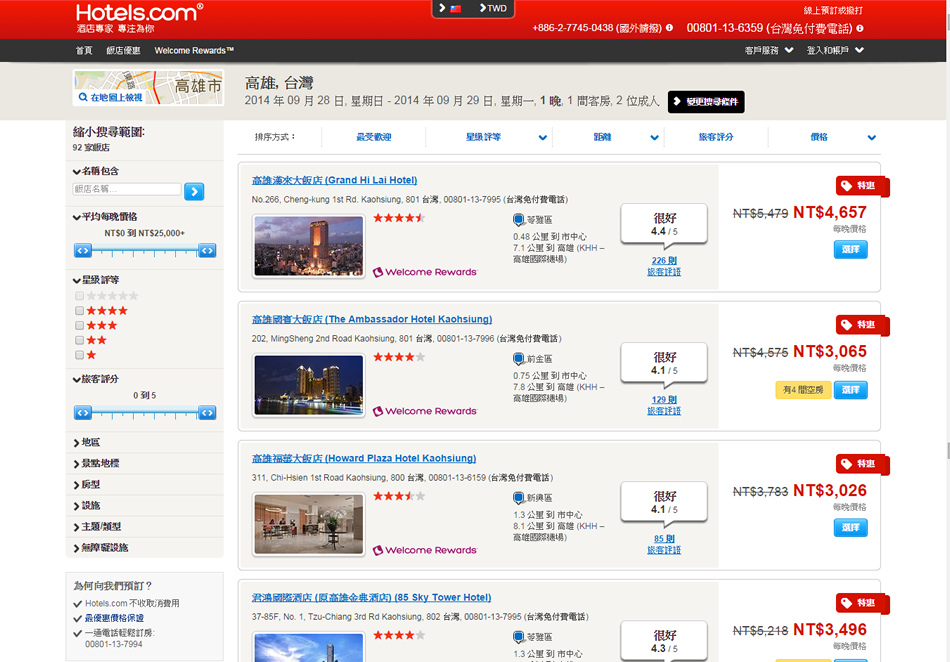Toggle the one-star rating checkbox
The height and width of the screenshot is (662, 950).
(79, 355)
